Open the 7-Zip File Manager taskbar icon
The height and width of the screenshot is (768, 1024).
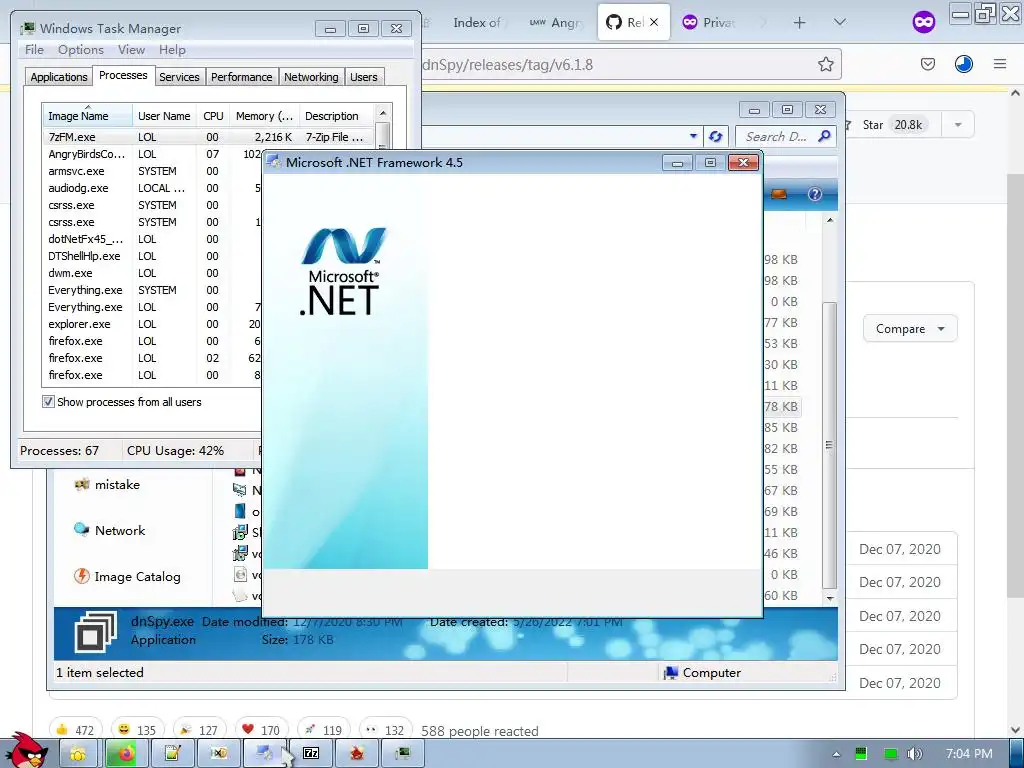coord(311,754)
